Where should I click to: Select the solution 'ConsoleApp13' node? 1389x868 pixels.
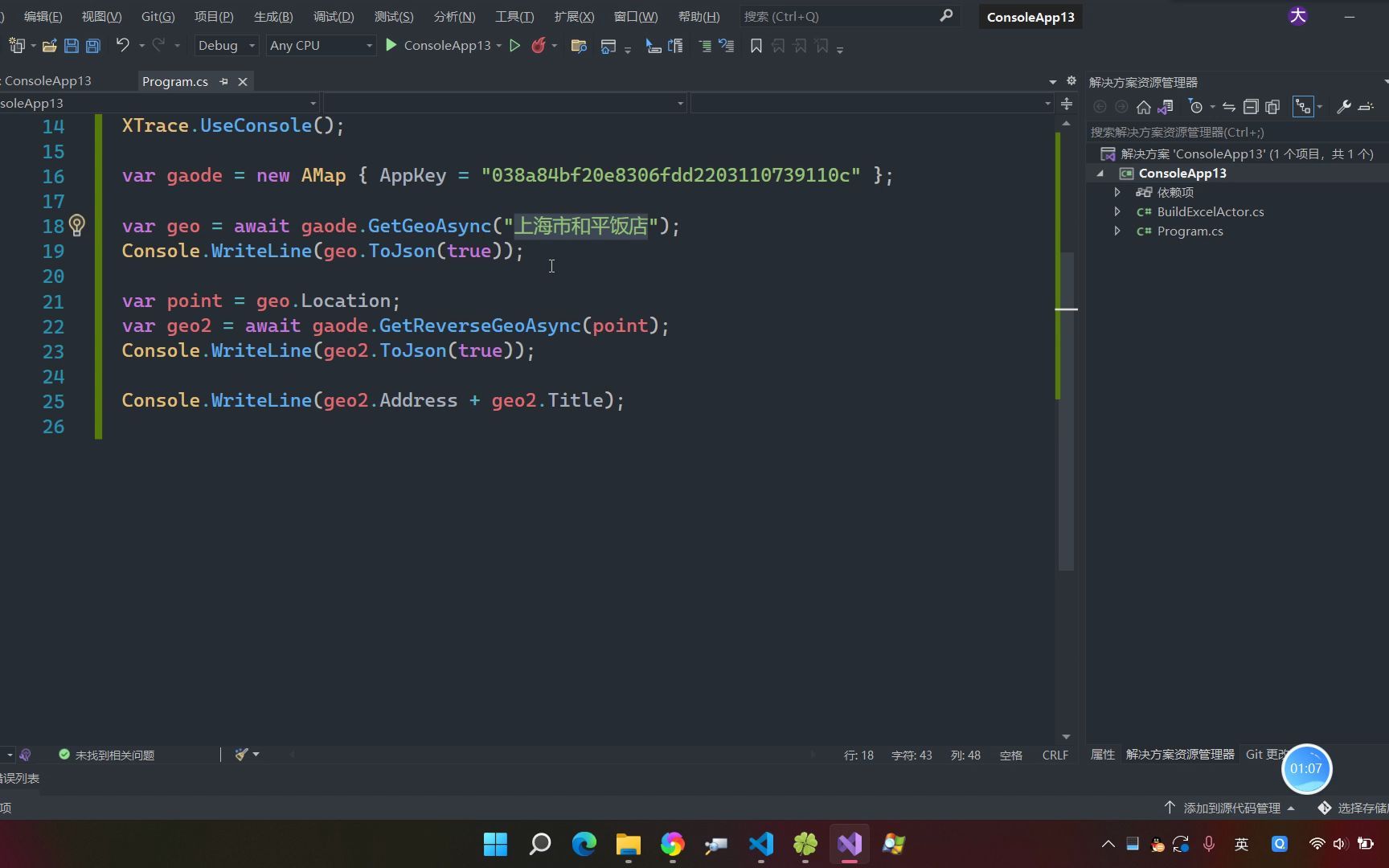[x=1237, y=154]
